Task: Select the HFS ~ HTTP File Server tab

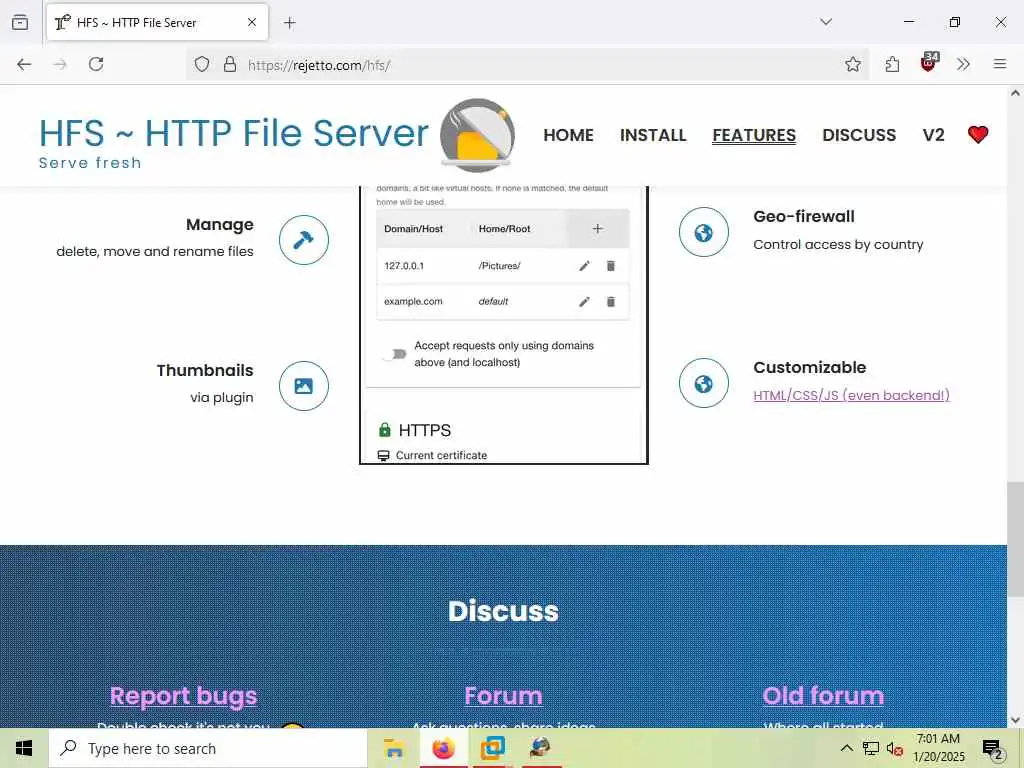Action: pos(157,22)
